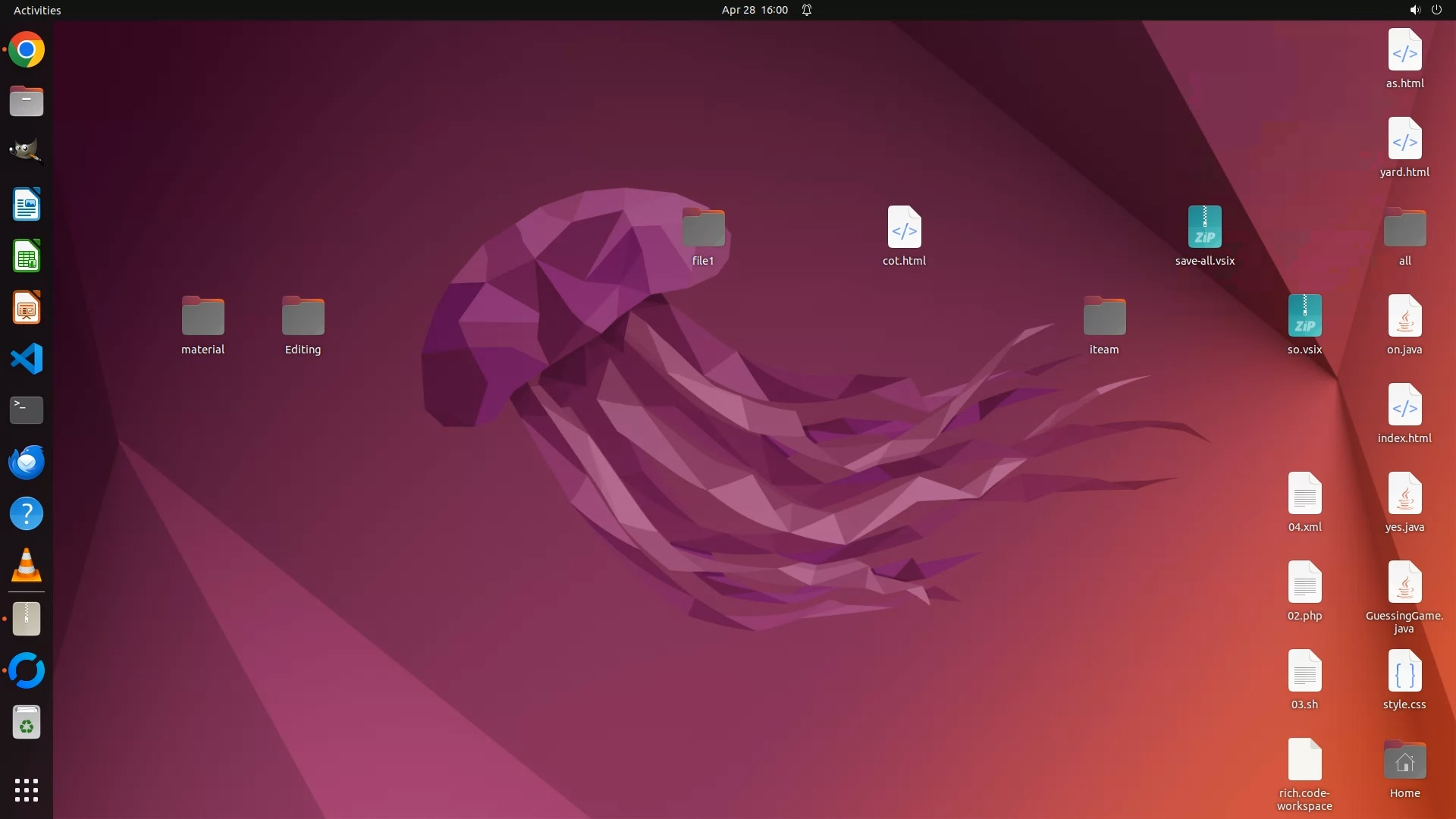Click the volume indicator icon
The image size is (1456, 819).
tap(1414, 10)
